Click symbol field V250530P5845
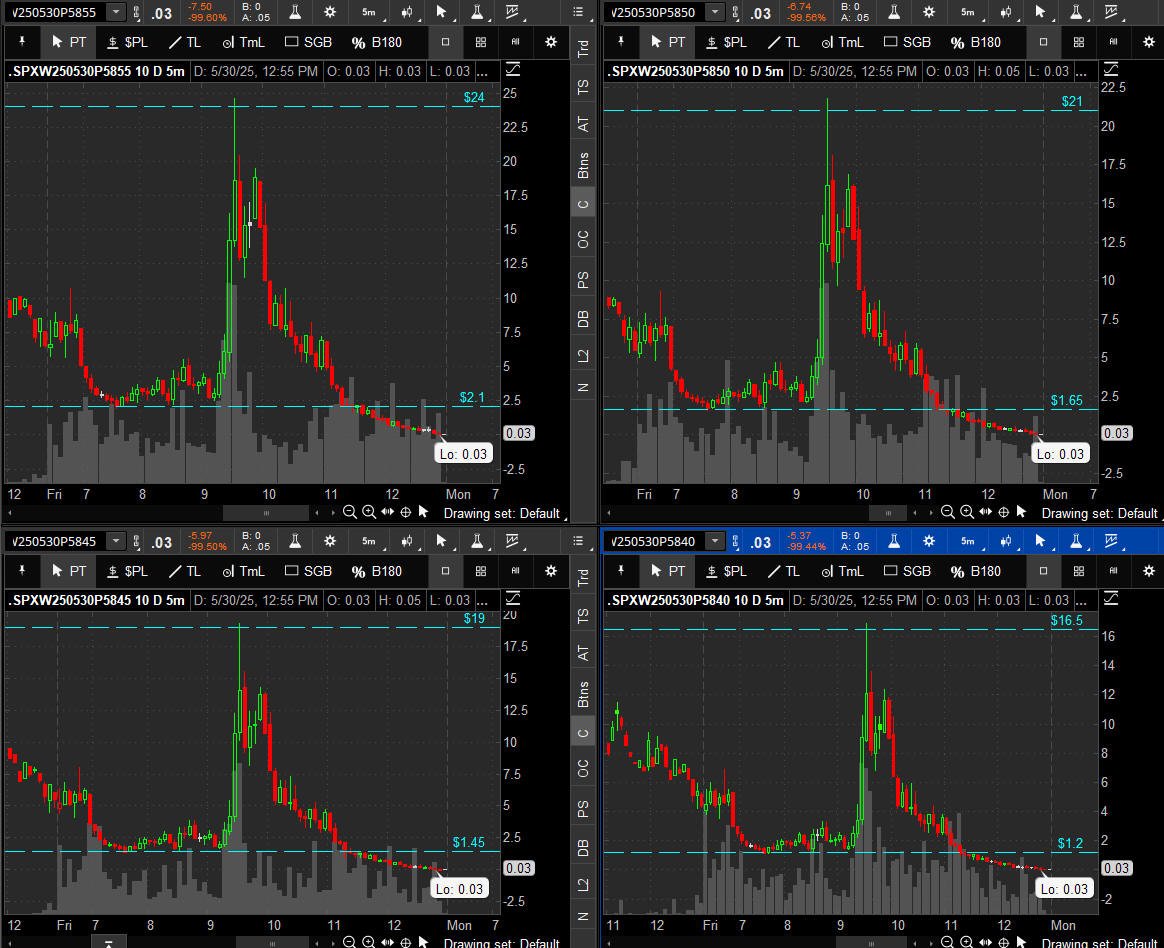 pyautogui.click(x=55, y=541)
